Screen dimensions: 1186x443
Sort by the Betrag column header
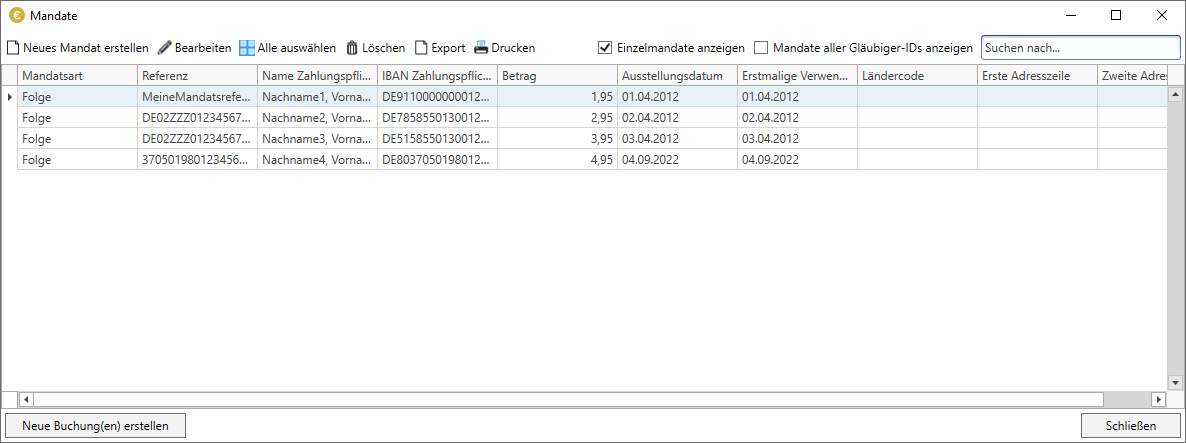[557, 76]
